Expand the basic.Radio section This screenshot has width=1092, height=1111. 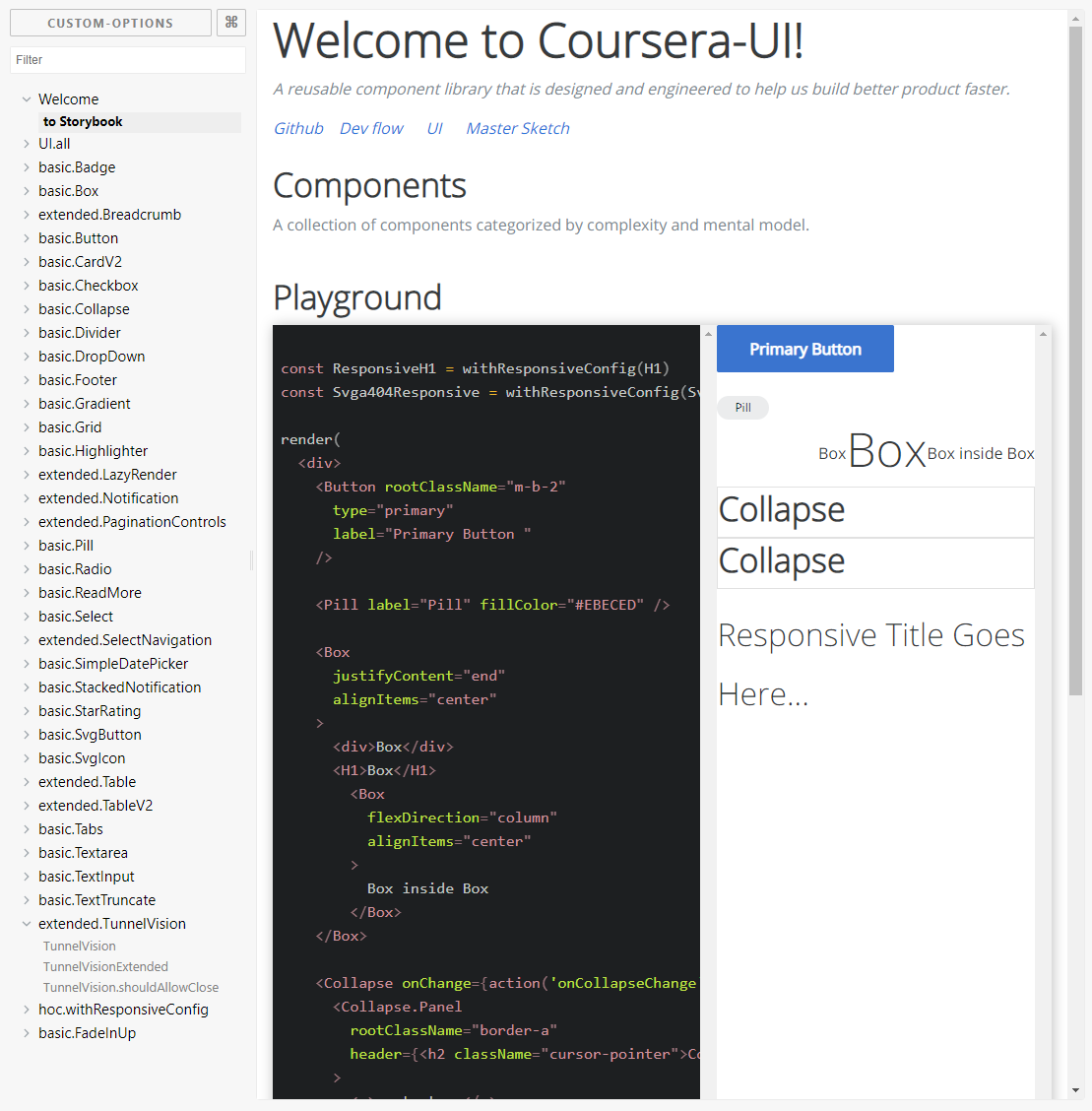(75, 569)
